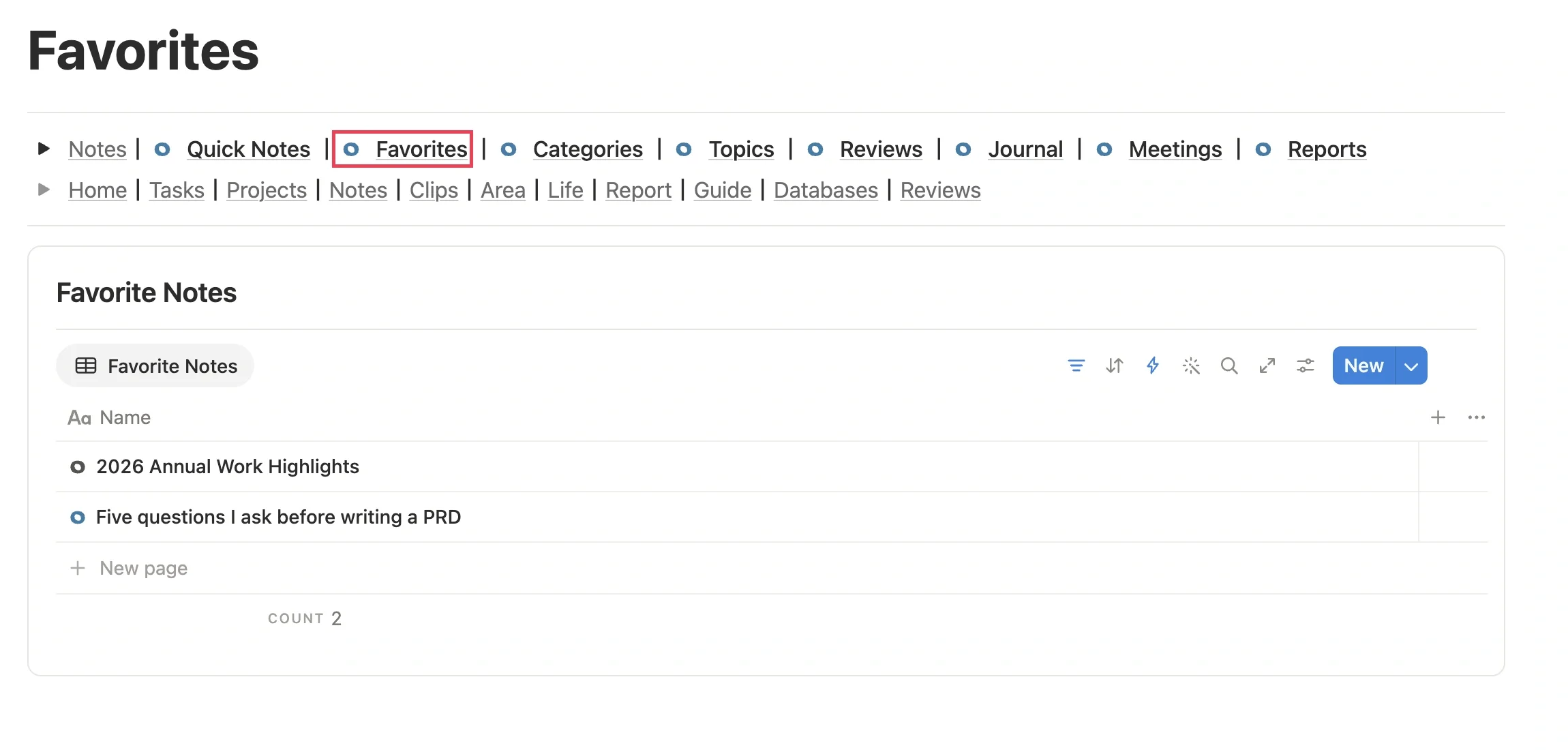Open the Life link
1568x750 pixels.
click(565, 190)
